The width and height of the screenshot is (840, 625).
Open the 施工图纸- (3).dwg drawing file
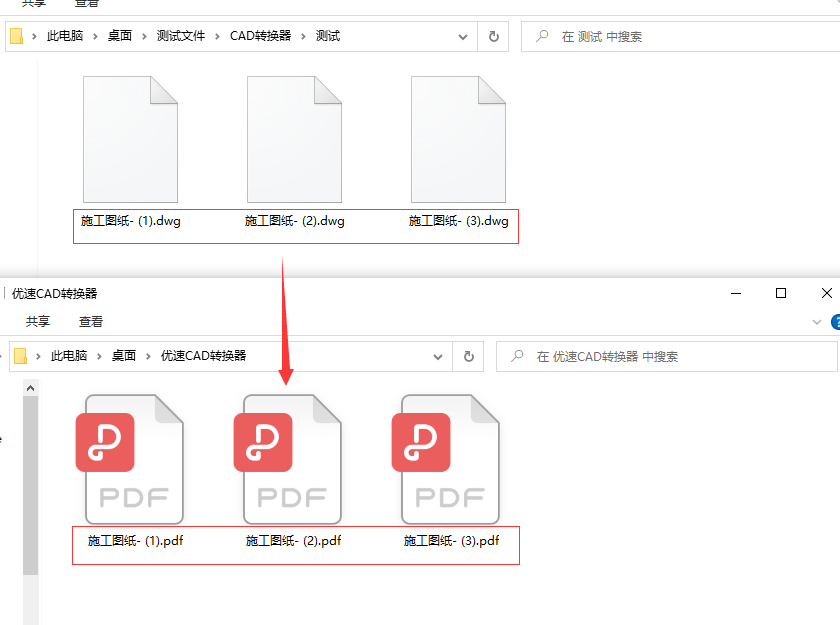click(459, 137)
